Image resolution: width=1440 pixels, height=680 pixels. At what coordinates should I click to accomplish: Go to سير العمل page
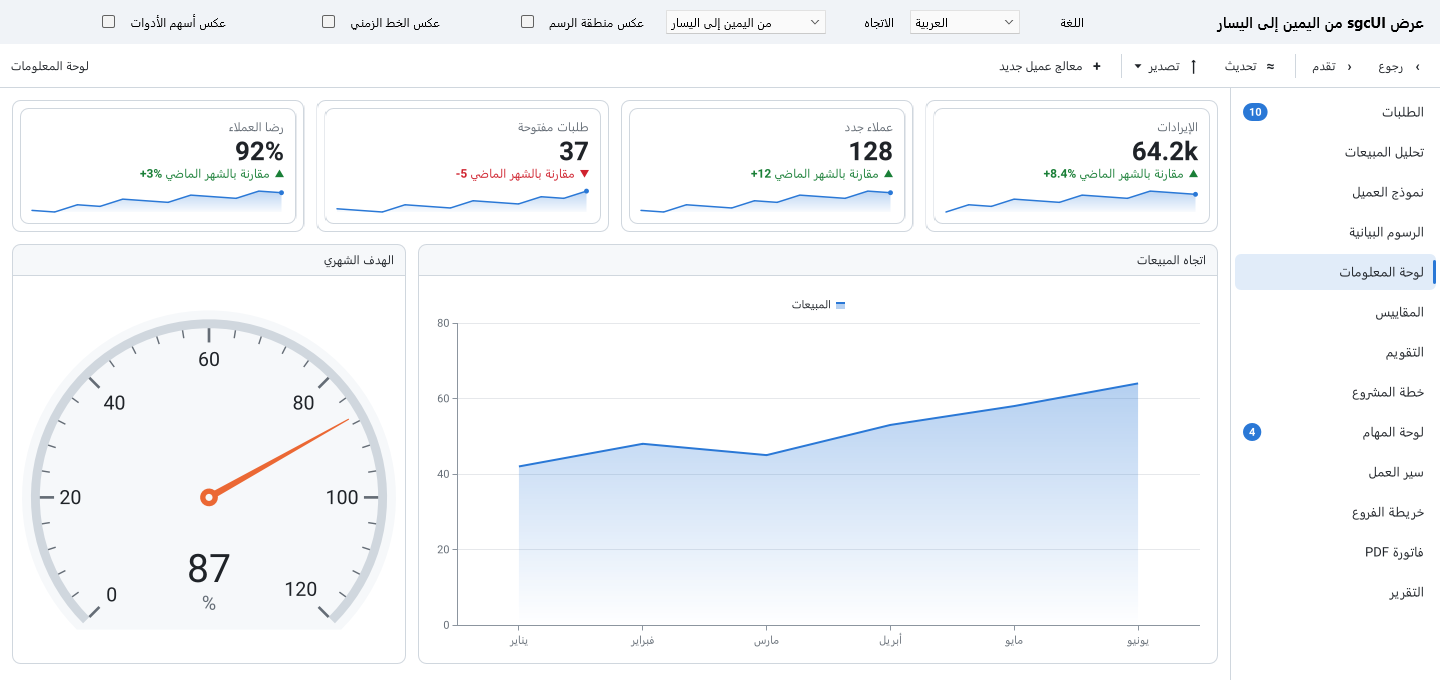click(x=1333, y=472)
